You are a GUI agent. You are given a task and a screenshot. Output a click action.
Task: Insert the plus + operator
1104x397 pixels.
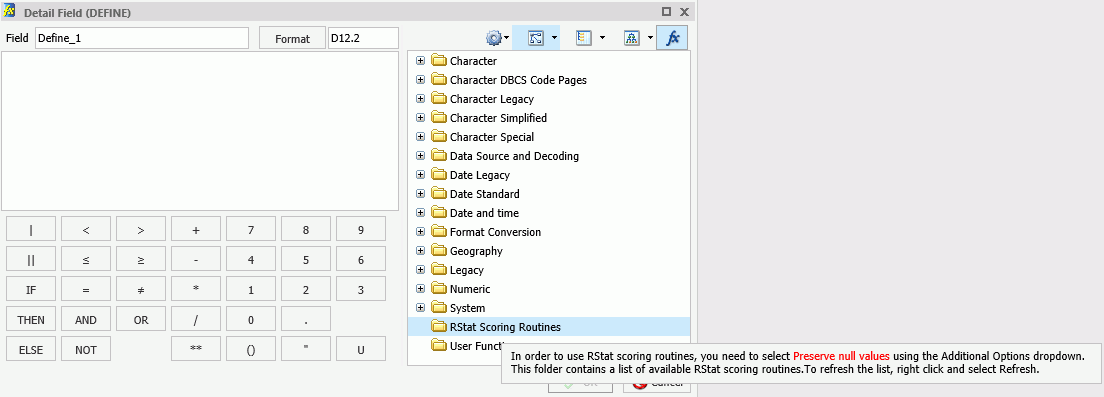coord(196,229)
